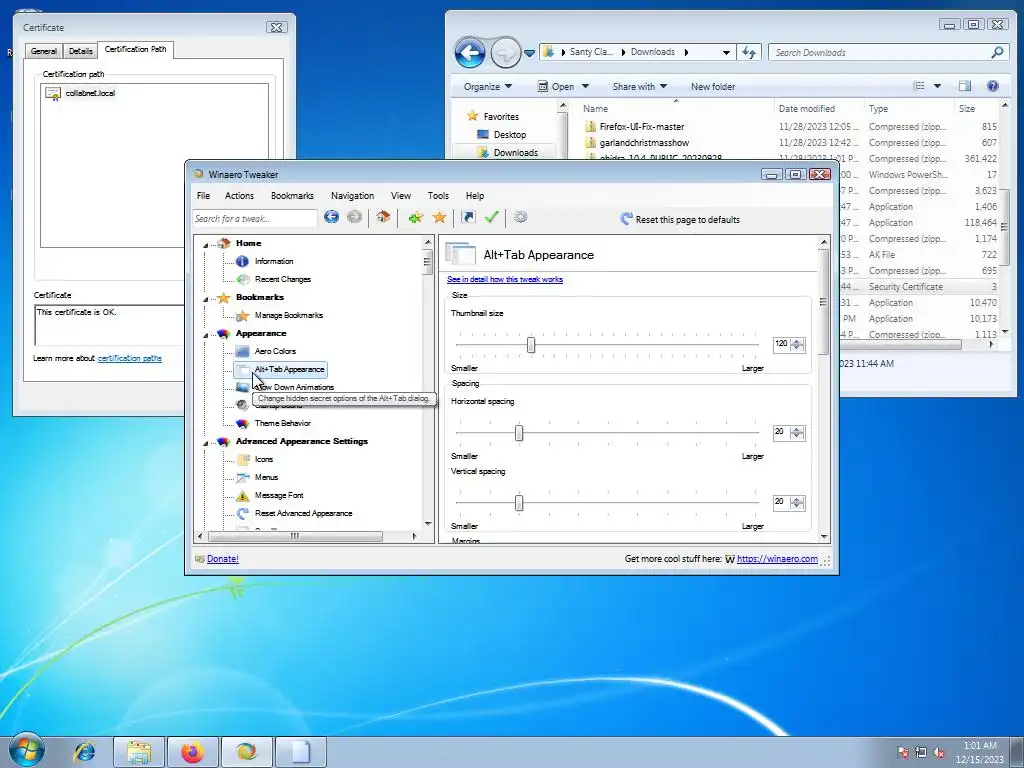This screenshot has height=768, width=1024.
Task: Select the Firefox-UI-Fix-master file
Action: tap(642, 127)
